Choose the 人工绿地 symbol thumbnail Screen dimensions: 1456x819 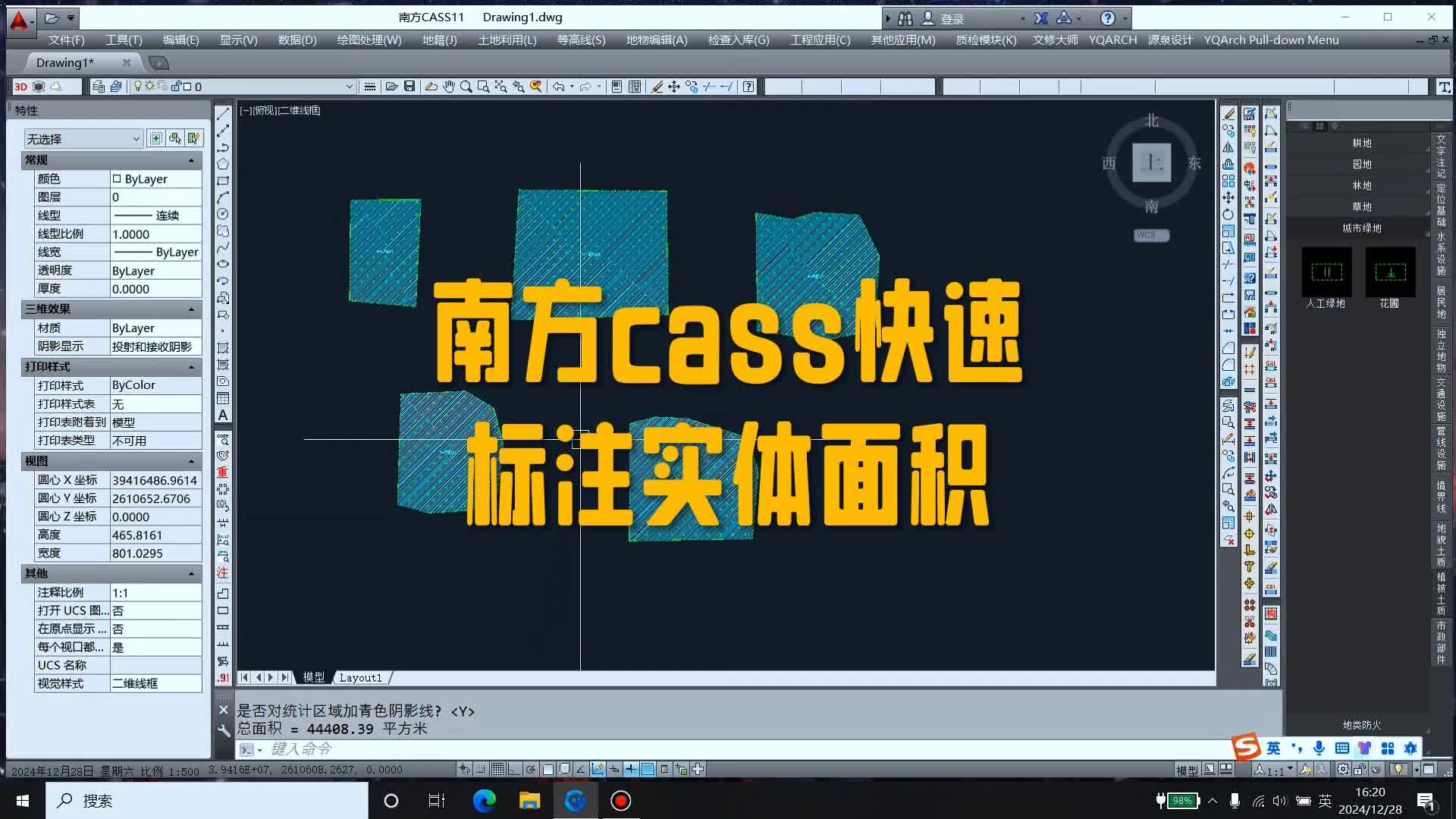tap(1326, 271)
